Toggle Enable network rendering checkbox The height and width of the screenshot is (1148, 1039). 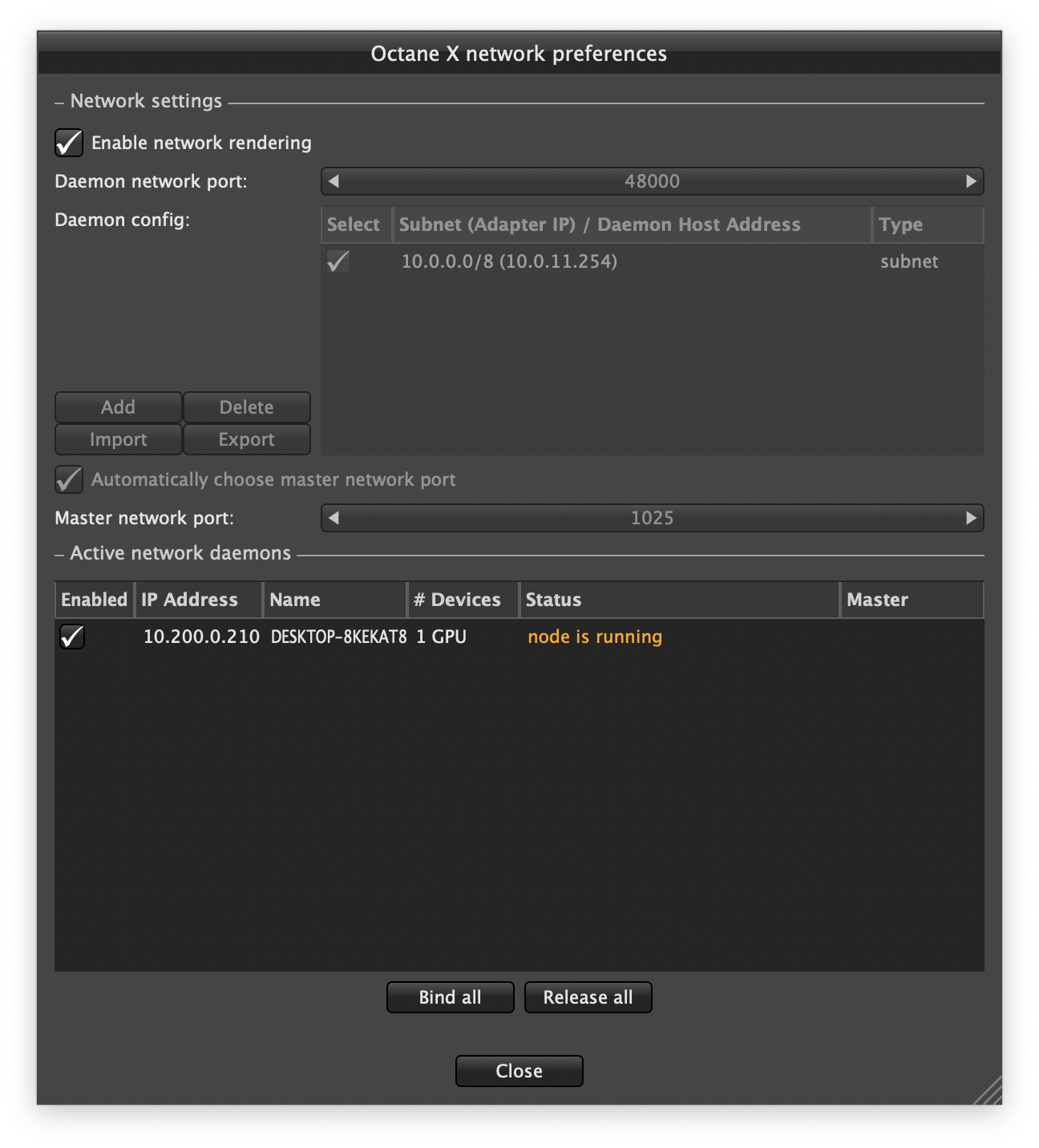click(69, 143)
